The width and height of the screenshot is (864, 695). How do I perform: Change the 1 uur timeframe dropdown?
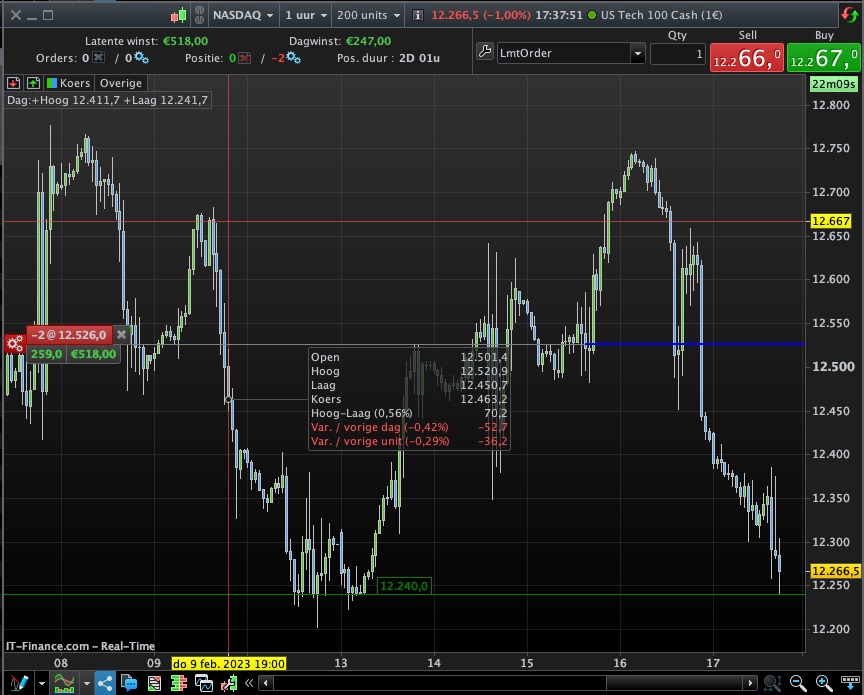point(306,15)
